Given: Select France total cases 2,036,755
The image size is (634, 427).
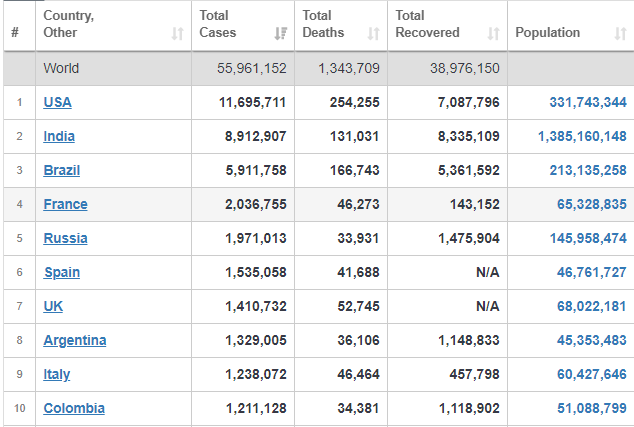Looking at the screenshot, I should (256, 204).
